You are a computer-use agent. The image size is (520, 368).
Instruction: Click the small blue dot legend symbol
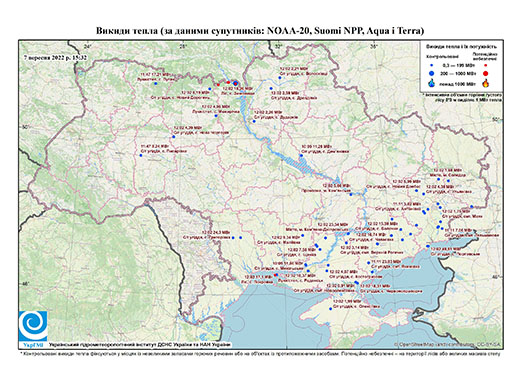coord(431,66)
